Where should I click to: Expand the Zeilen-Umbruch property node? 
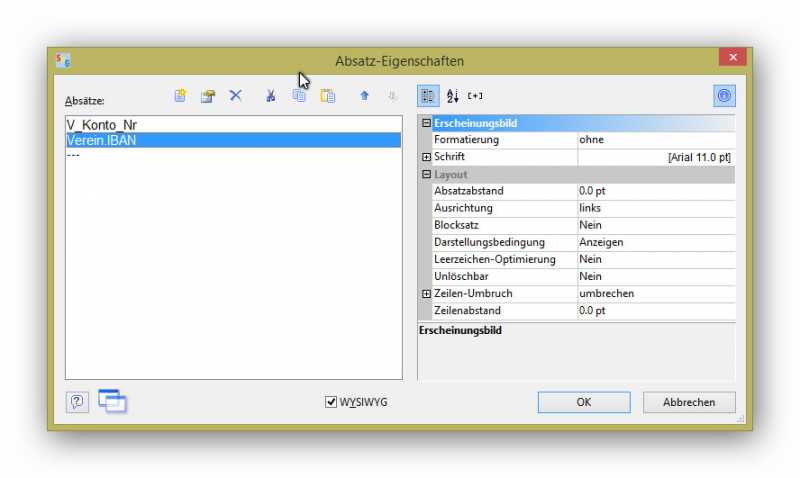[427, 294]
